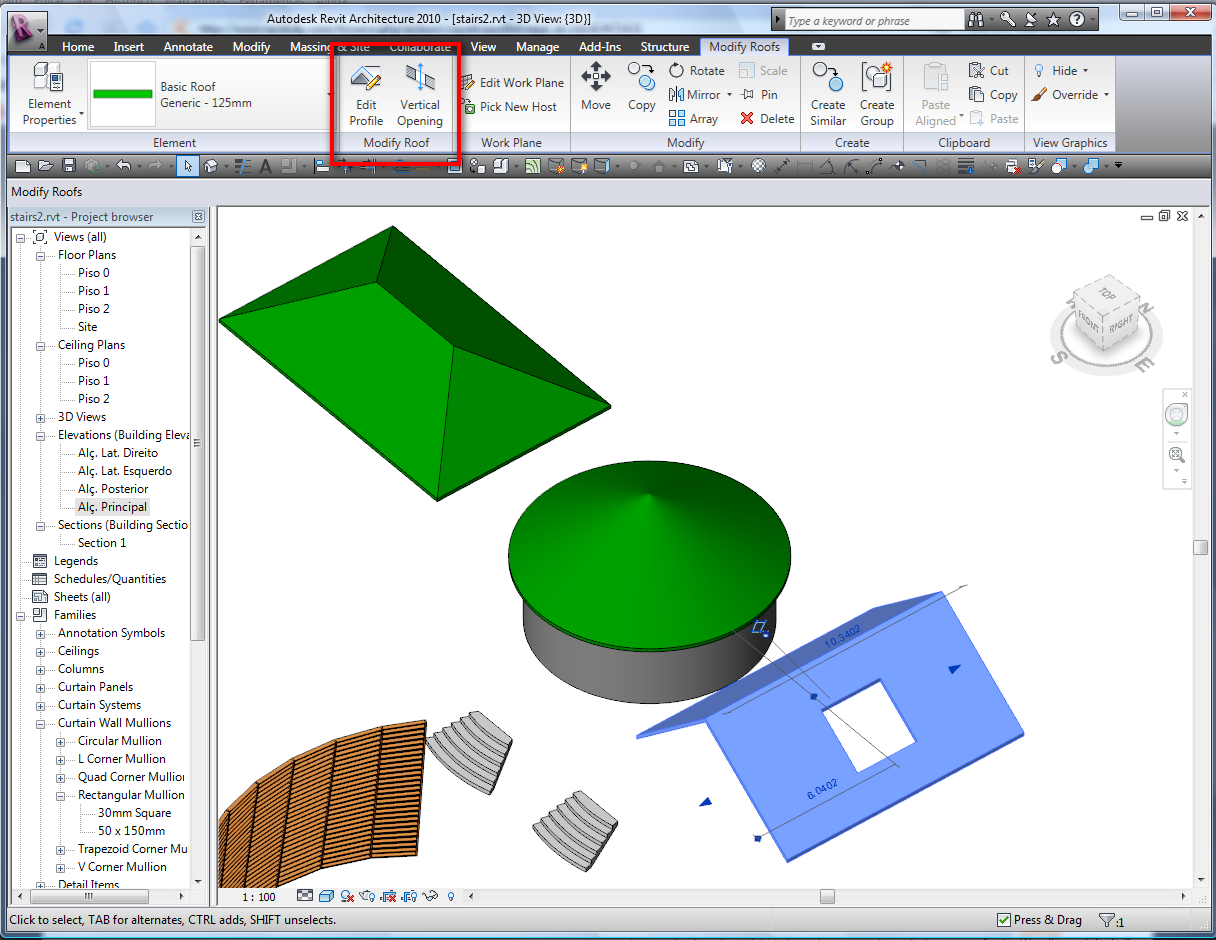Open the model graphics style cube icon
Image resolution: width=1216 pixels, height=940 pixels.
coord(326,896)
